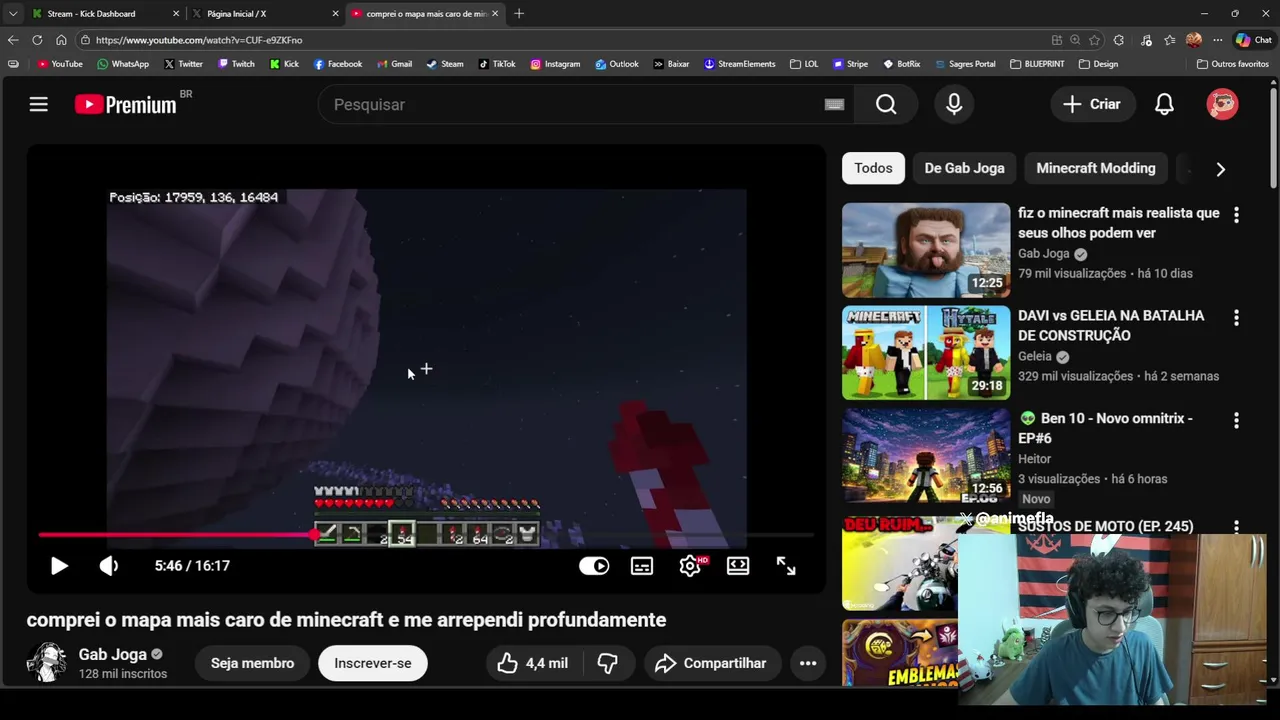
Task: Click the page vertical scrollbar
Action: [1273, 140]
